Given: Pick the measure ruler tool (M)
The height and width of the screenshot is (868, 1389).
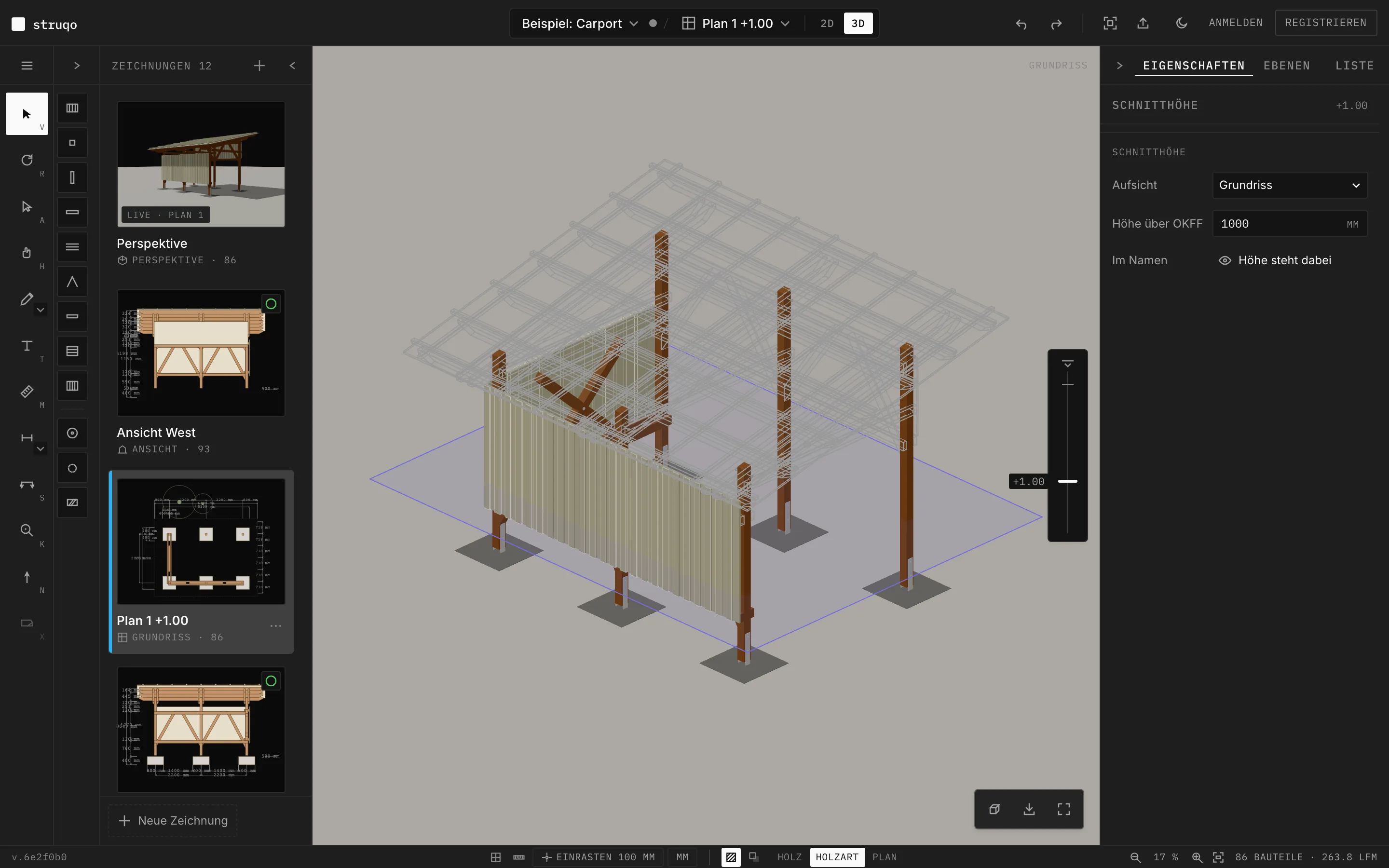Looking at the screenshot, I should coord(27,392).
